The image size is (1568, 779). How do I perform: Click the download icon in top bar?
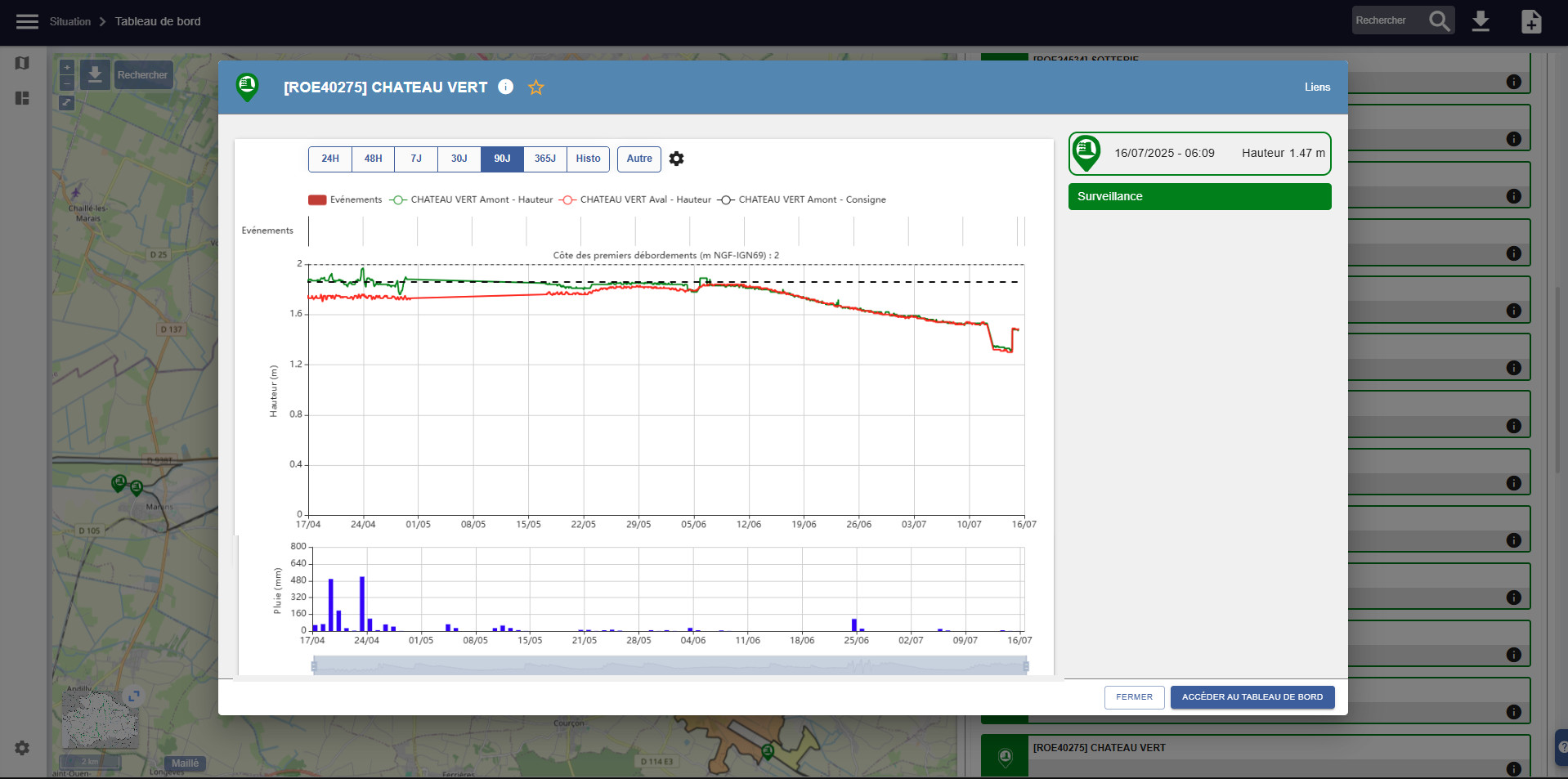pos(1481,21)
